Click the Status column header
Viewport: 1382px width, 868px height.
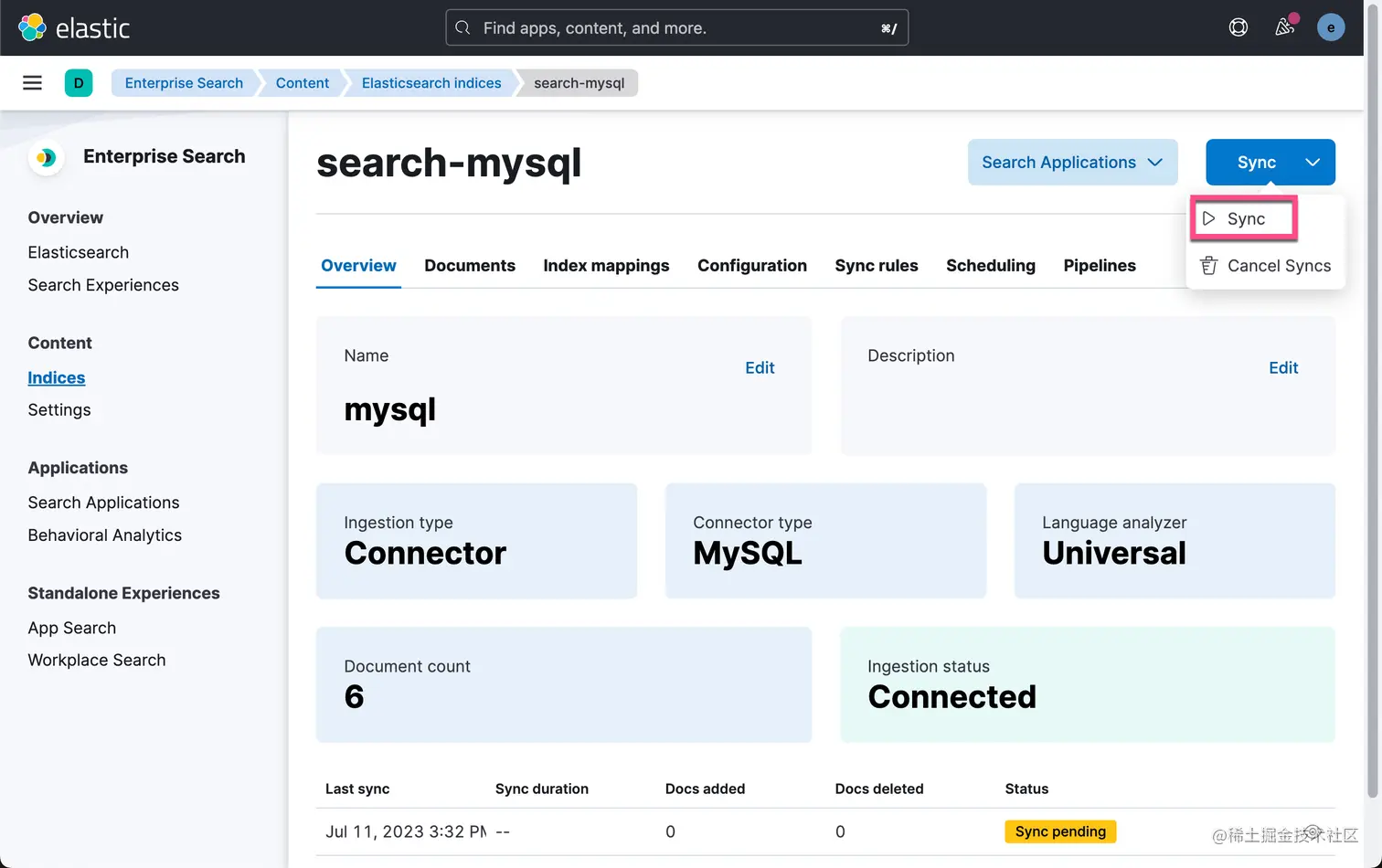pyautogui.click(x=1026, y=789)
